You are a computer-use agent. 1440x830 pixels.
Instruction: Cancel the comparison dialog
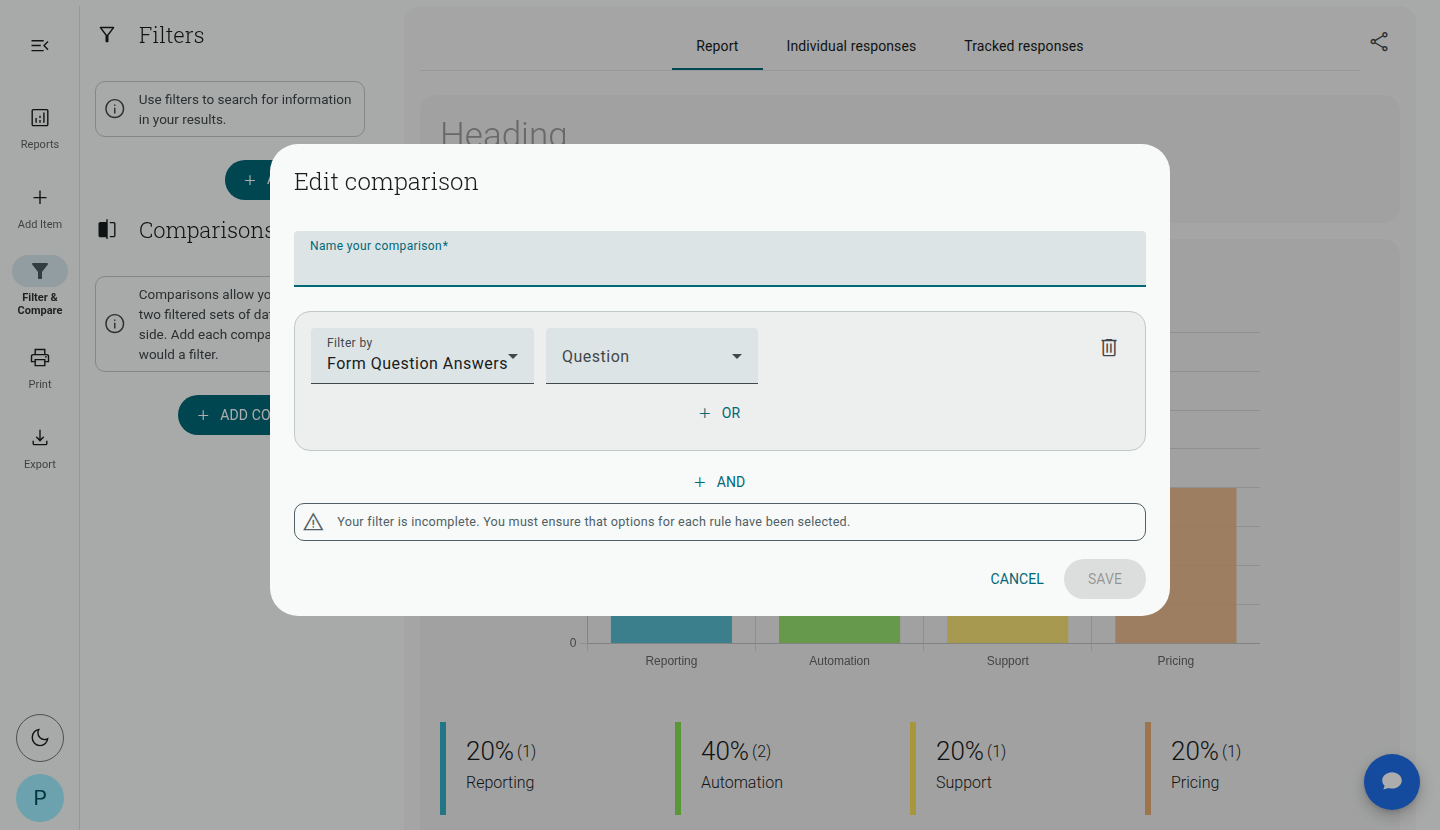(1017, 579)
